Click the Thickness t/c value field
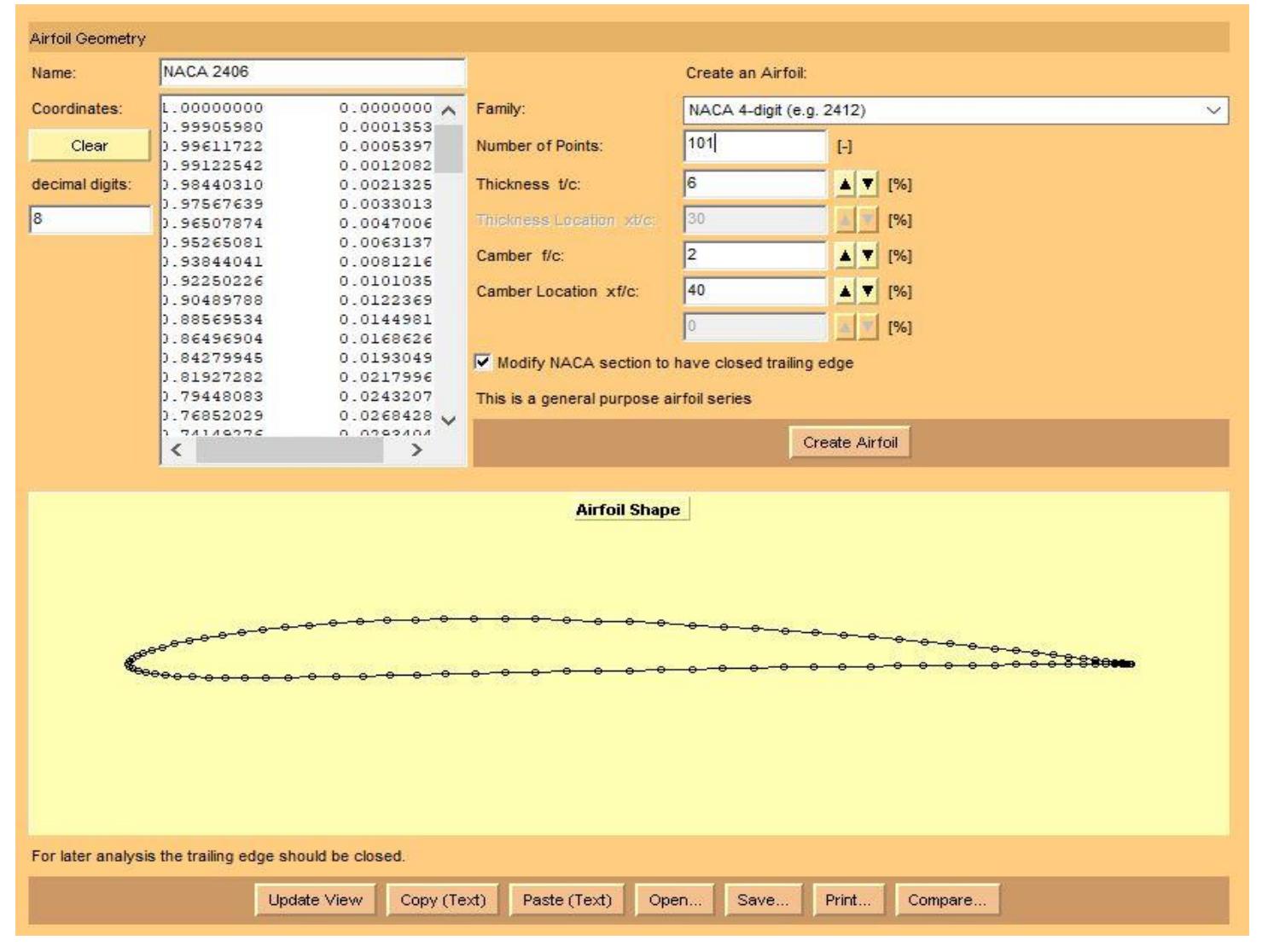Screen dimensions: 1268x952 pos(755,183)
